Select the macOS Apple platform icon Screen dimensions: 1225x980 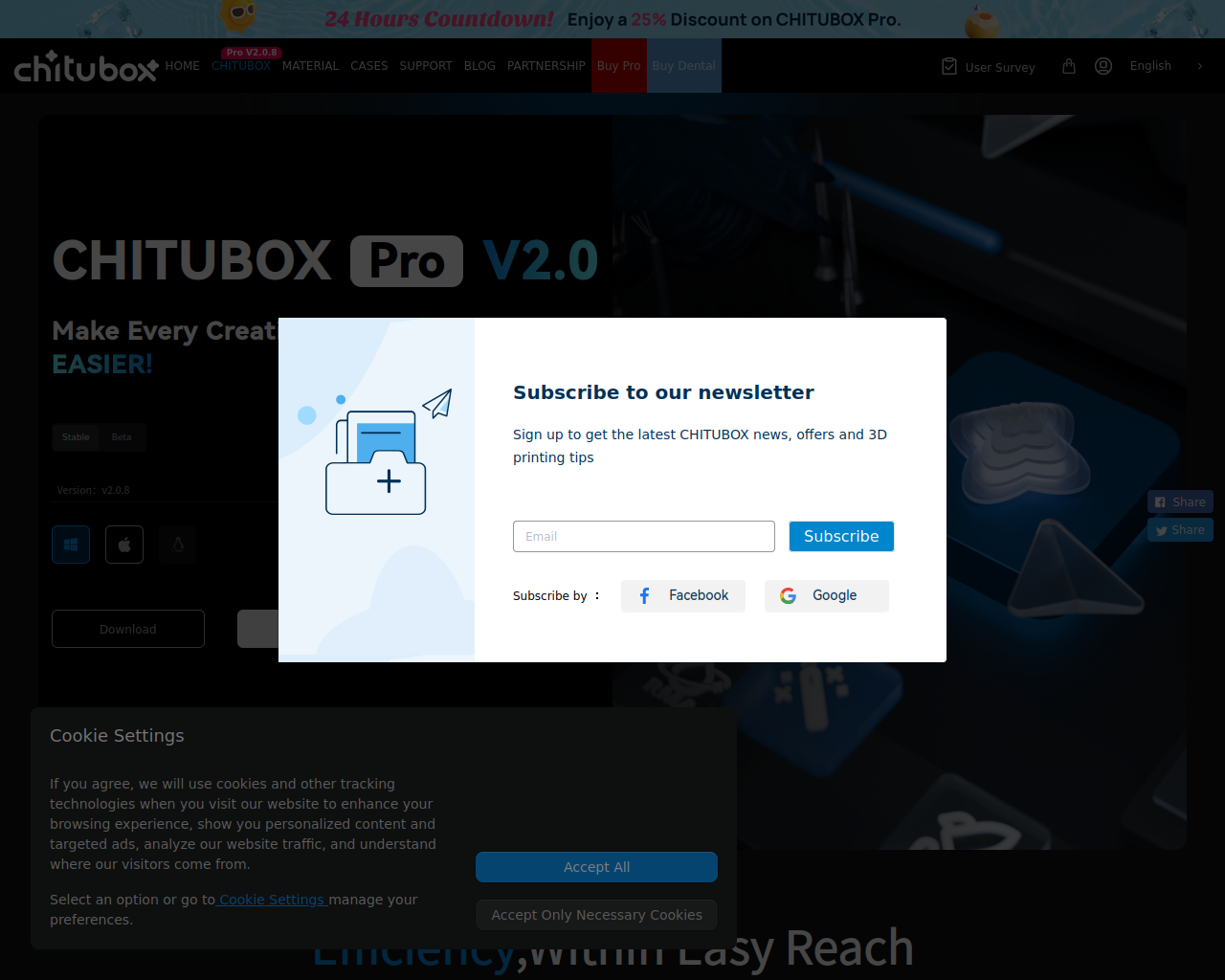point(124,545)
